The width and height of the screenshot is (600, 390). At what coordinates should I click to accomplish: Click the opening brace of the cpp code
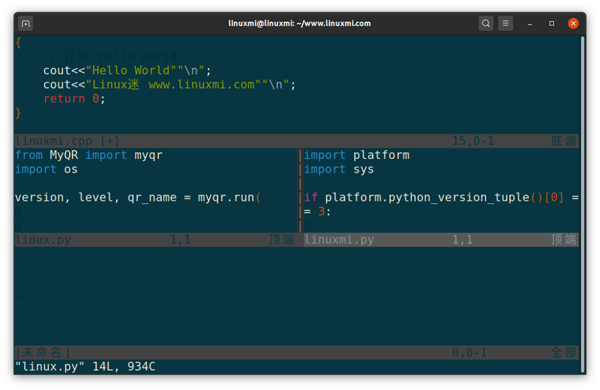tap(18, 42)
